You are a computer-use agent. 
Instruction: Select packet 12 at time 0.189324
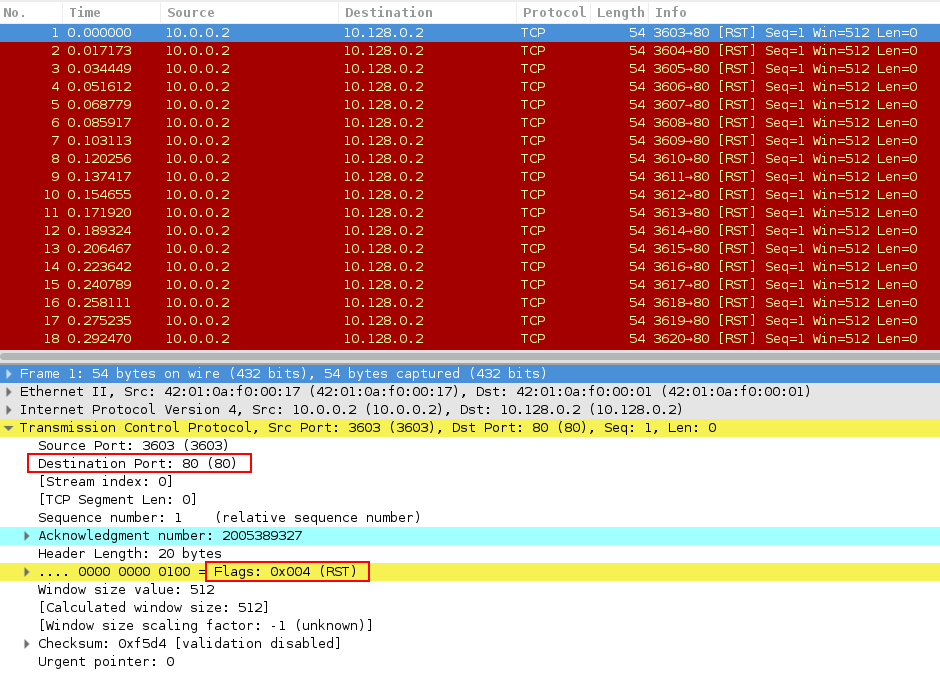470,230
